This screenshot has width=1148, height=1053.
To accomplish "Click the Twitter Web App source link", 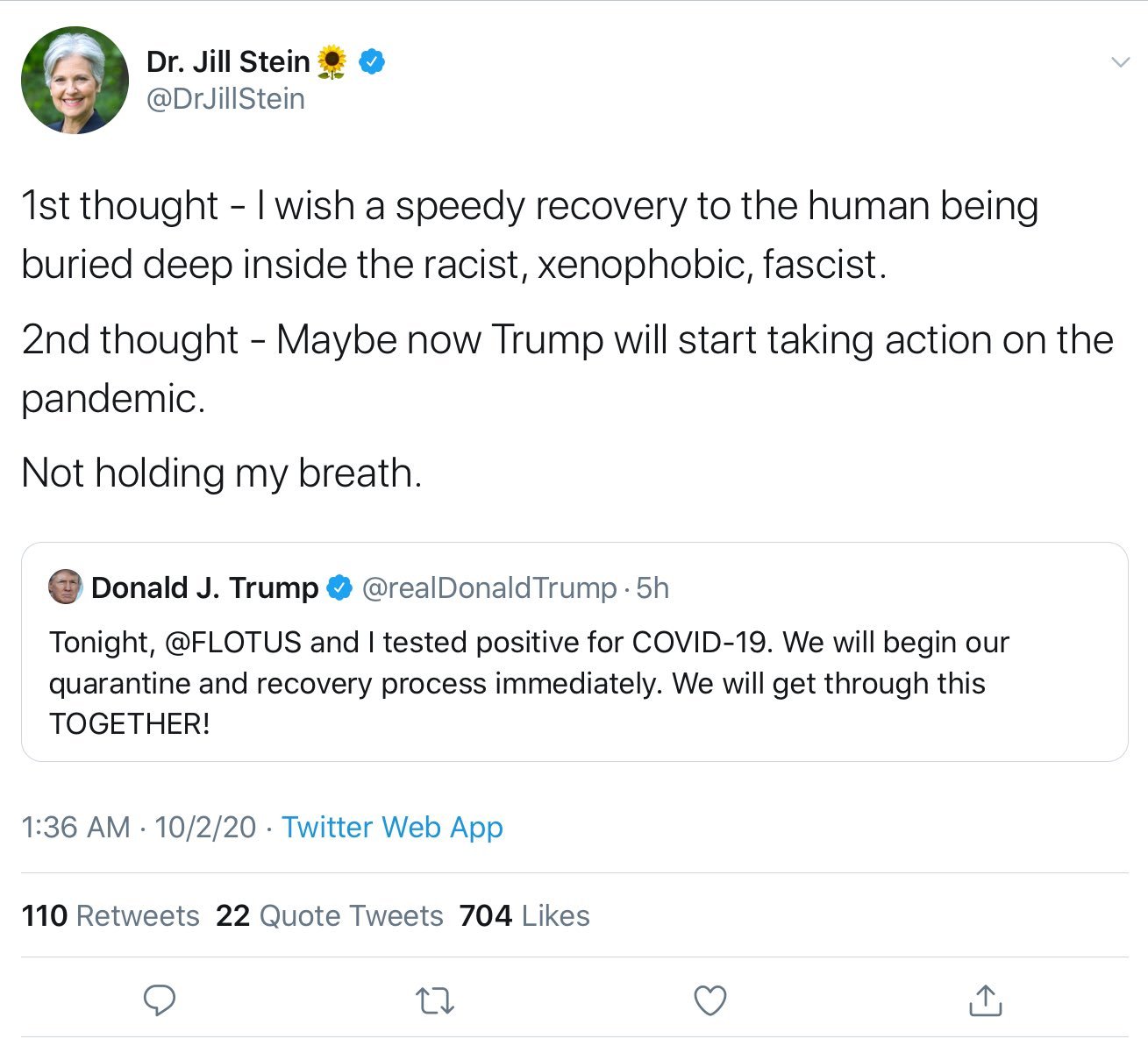I will (392, 827).
